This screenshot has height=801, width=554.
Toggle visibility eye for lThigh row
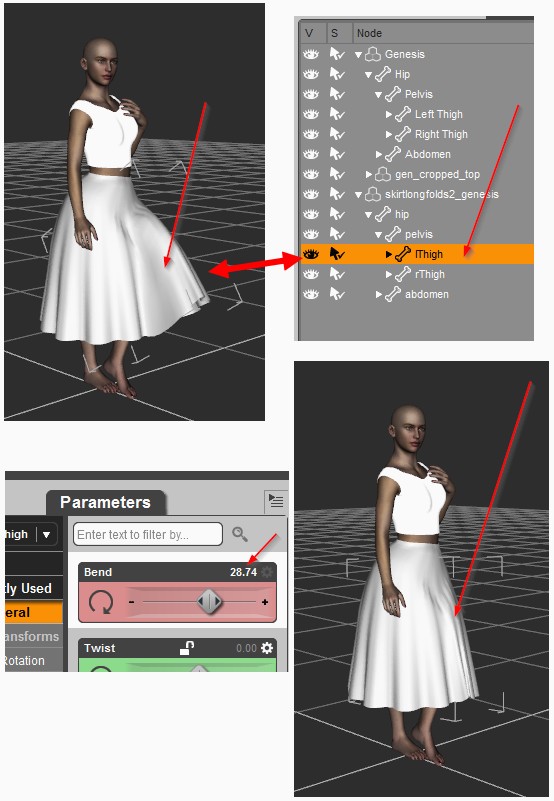(x=311, y=254)
